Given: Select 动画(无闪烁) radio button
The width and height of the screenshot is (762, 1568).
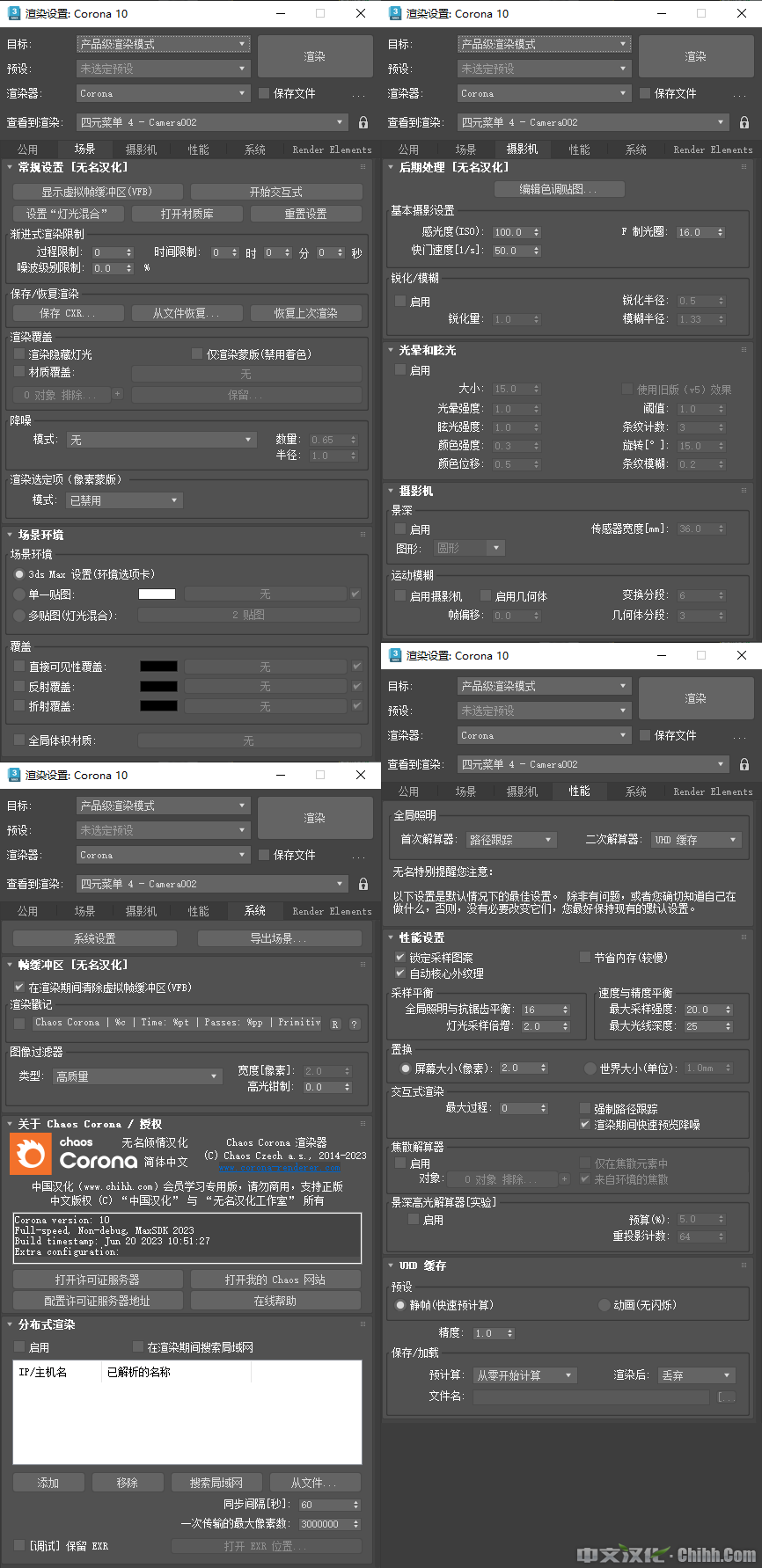Looking at the screenshot, I should (x=604, y=1305).
